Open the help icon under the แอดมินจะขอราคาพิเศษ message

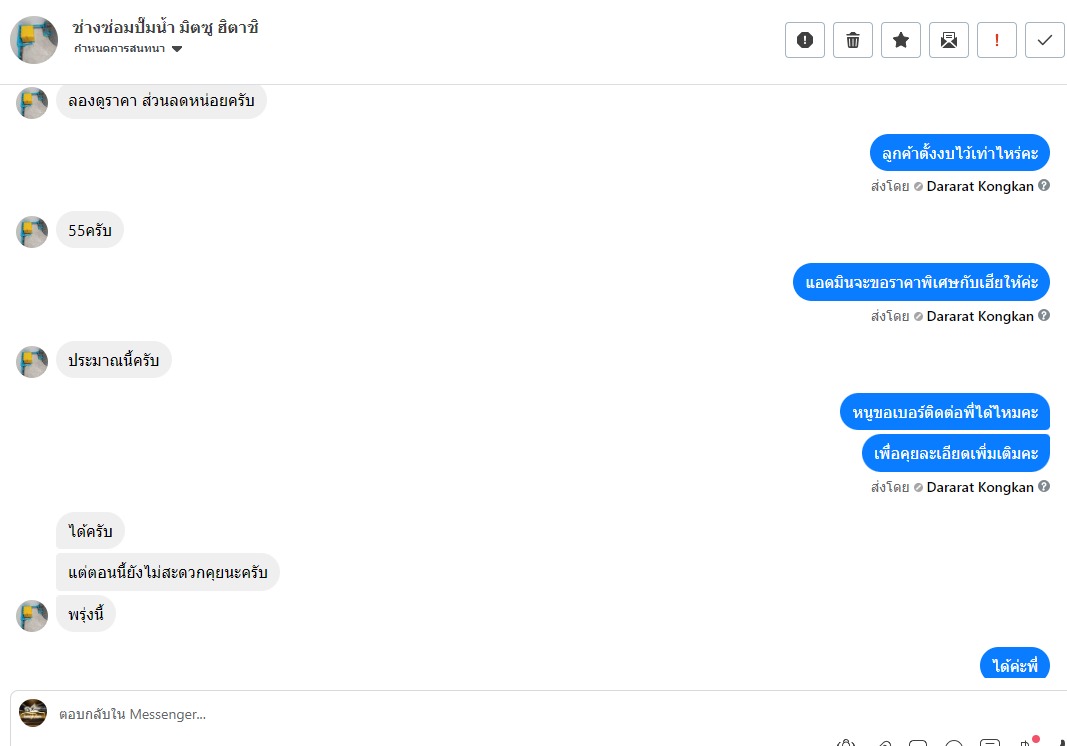(1044, 315)
